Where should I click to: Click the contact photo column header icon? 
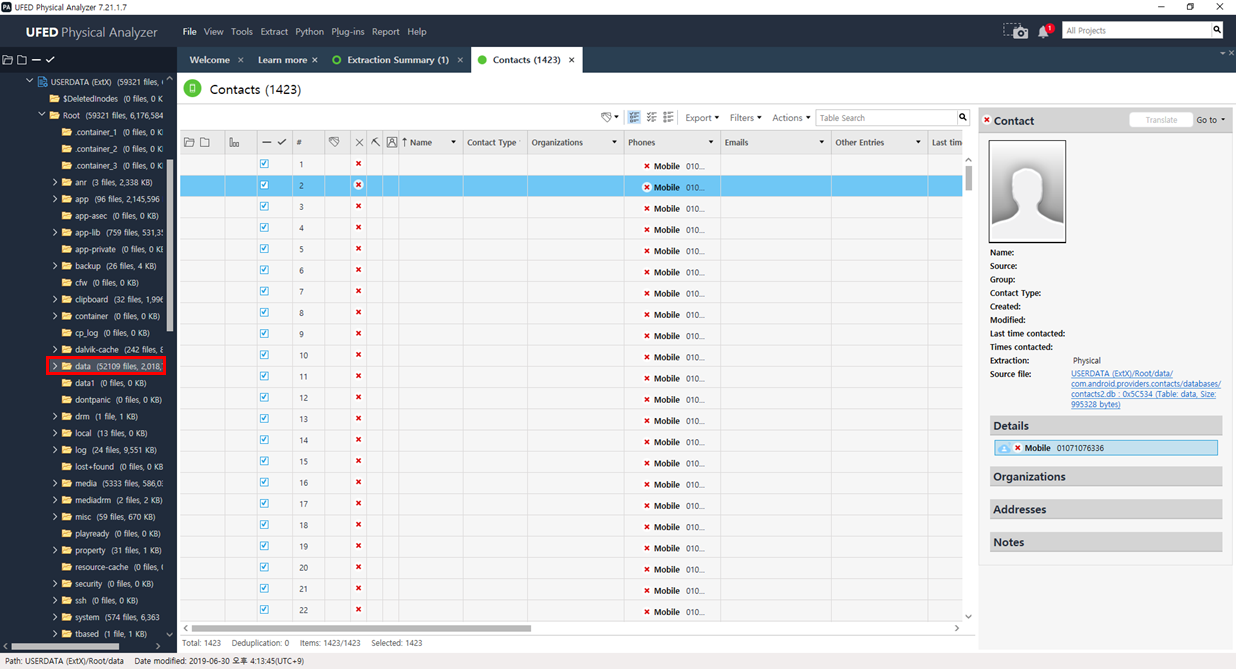coord(392,142)
